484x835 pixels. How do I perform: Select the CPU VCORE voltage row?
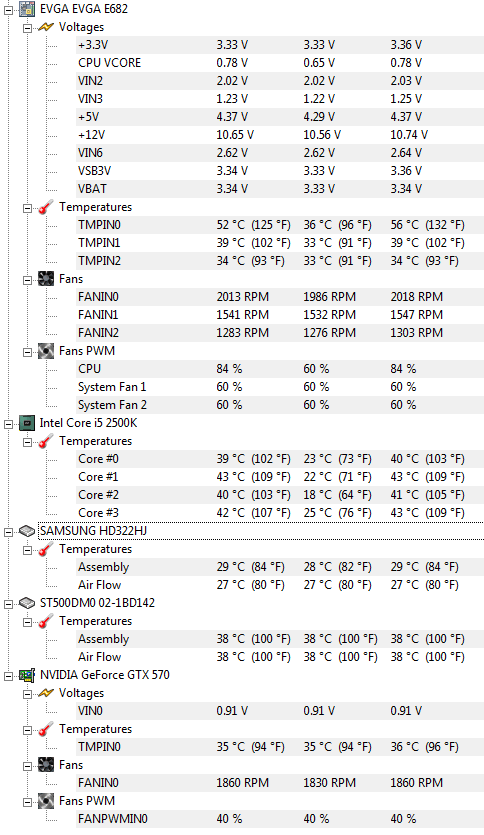(x=280, y=63)
